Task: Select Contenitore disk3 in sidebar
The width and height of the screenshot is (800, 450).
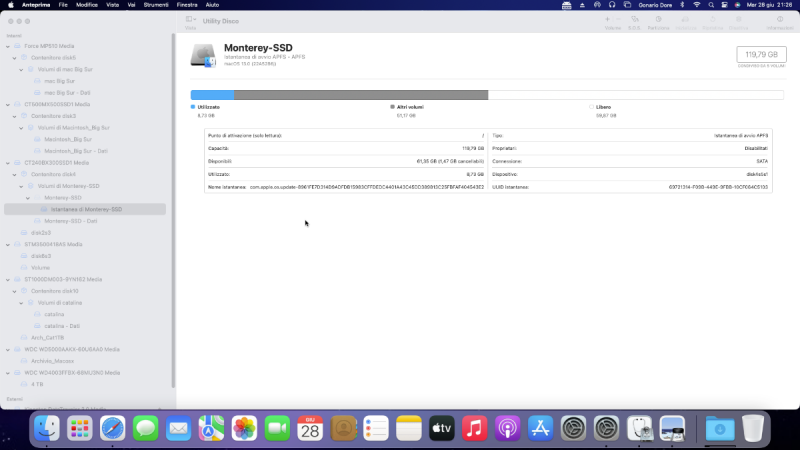Action: (53, 116)
